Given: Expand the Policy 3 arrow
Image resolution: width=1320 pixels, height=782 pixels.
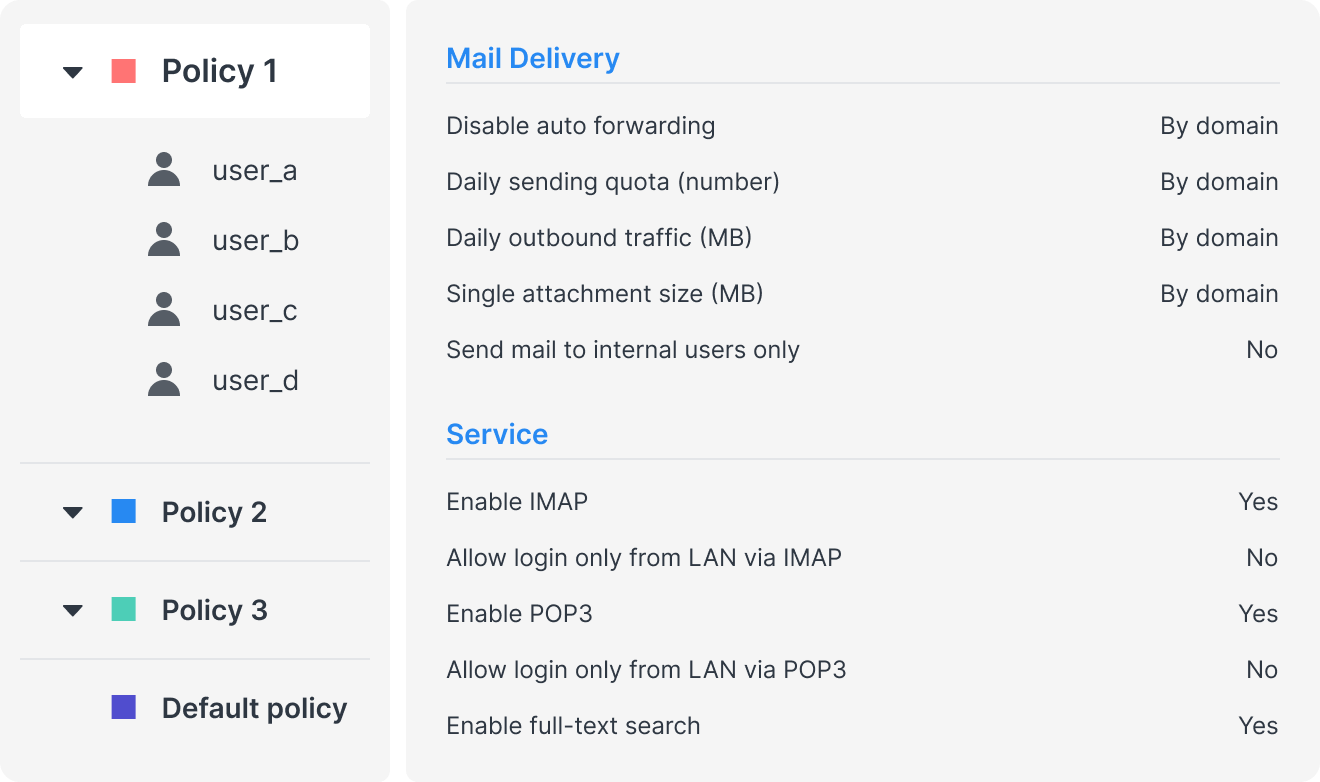Looking at the screenshot, I should pyautogui.click(x=73, y=611).
